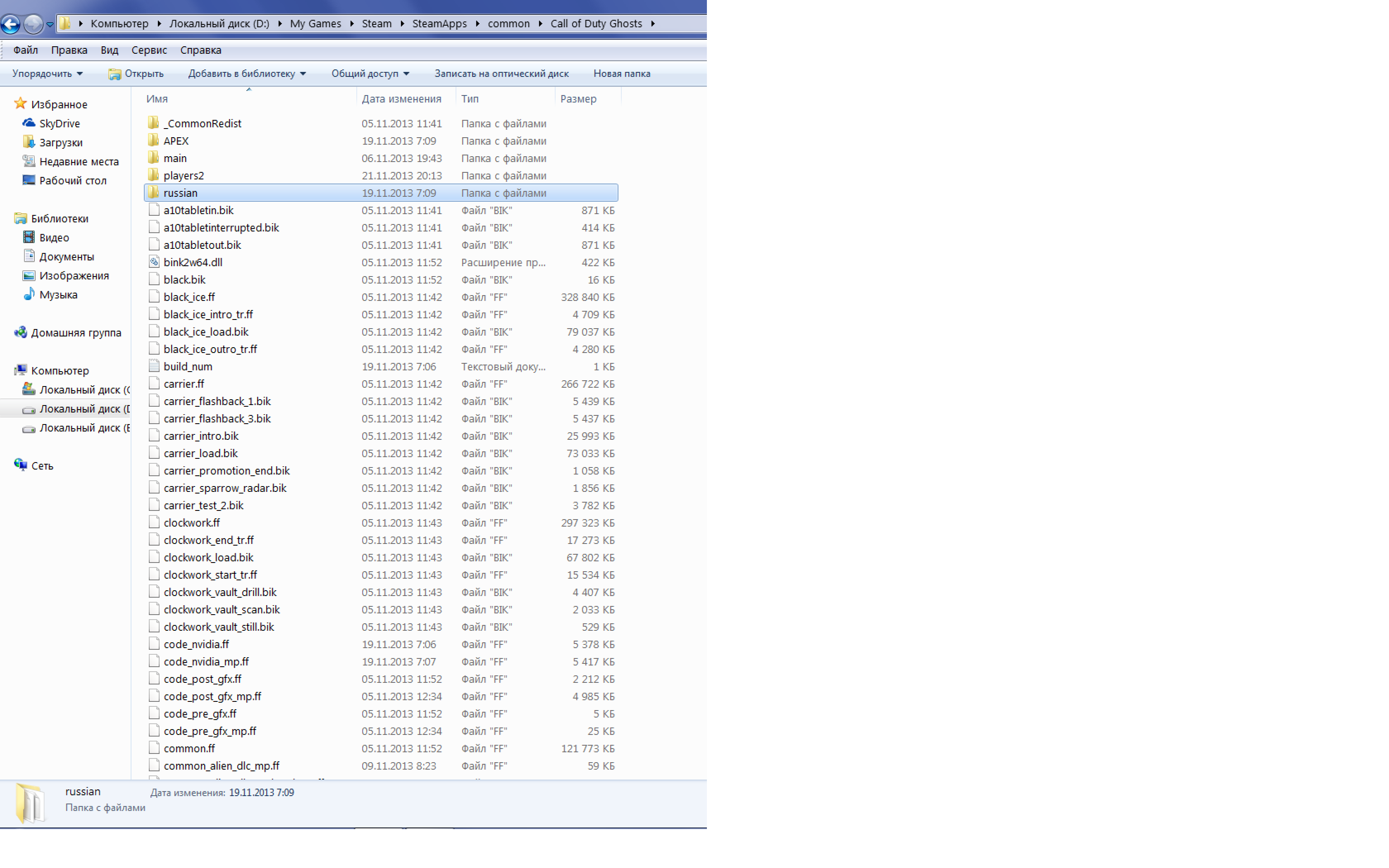Click the Сеть network icon

coord(21,465)
